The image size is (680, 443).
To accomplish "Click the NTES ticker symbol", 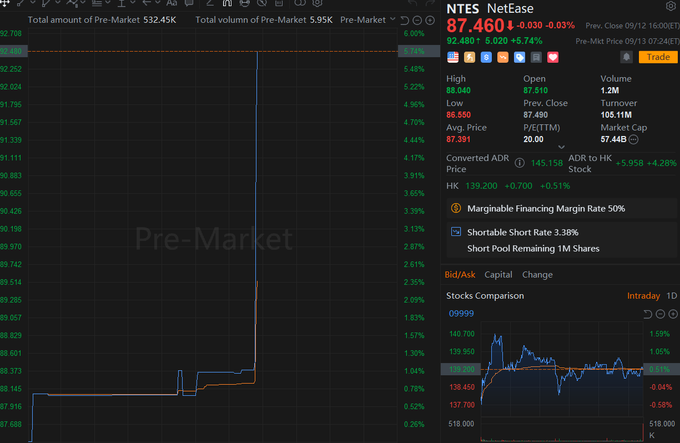I will [463, 9].
